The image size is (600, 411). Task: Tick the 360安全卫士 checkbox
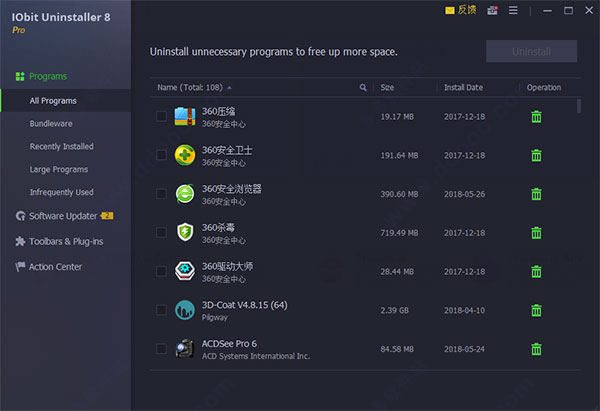click(161, 155)
